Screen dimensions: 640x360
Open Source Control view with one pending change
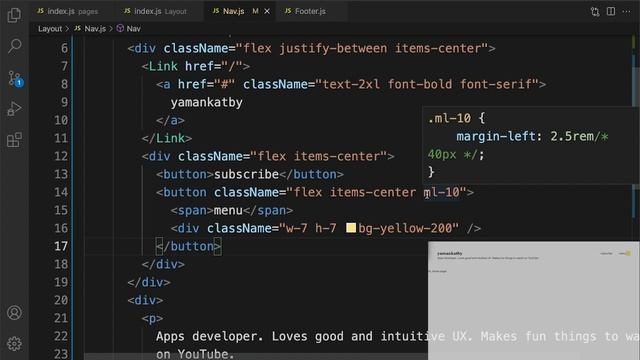[15, 78]
